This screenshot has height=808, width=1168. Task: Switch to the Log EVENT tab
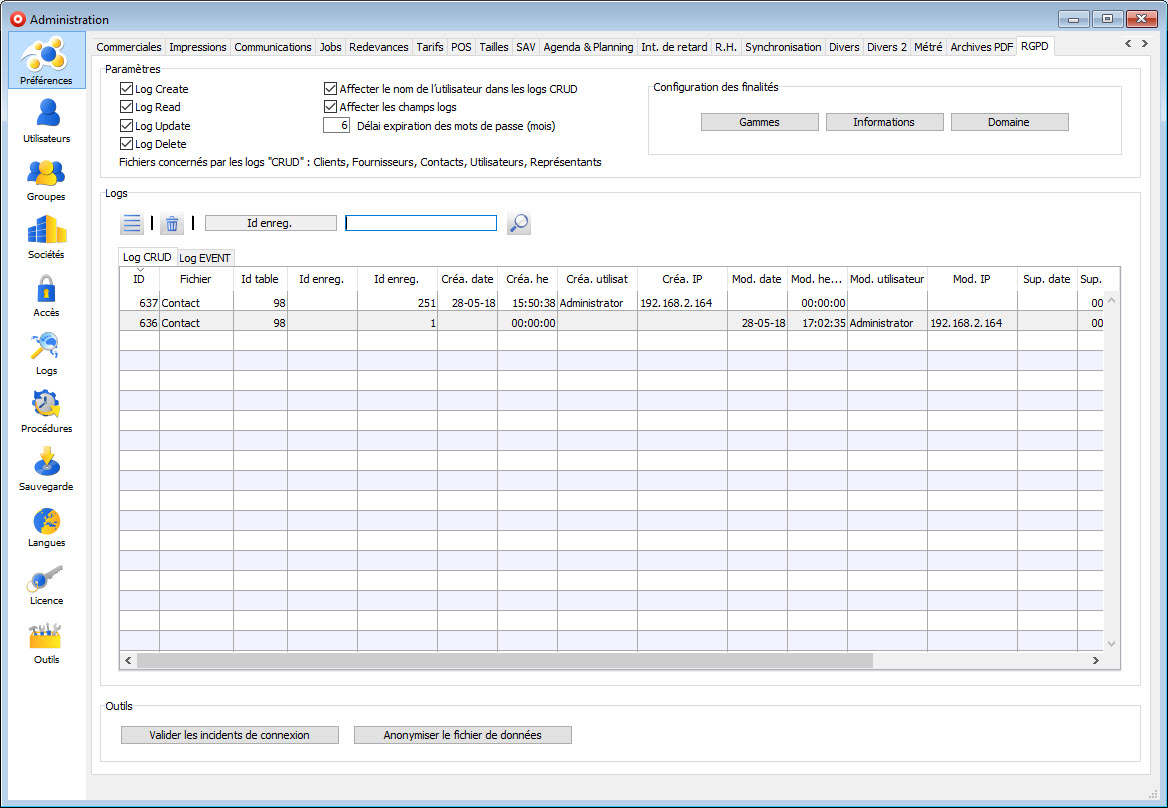pyautogui.click(x=205, y=258)
